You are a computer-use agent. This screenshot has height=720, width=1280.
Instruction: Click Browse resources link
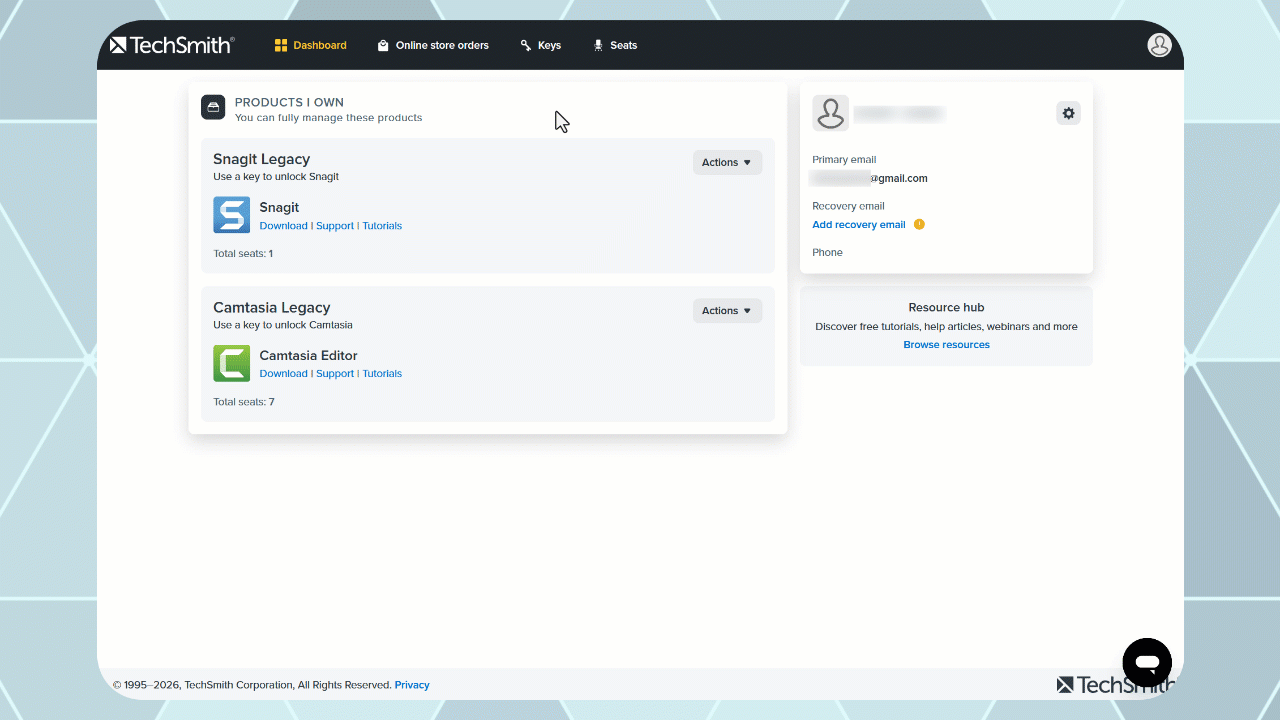point(946,345)
